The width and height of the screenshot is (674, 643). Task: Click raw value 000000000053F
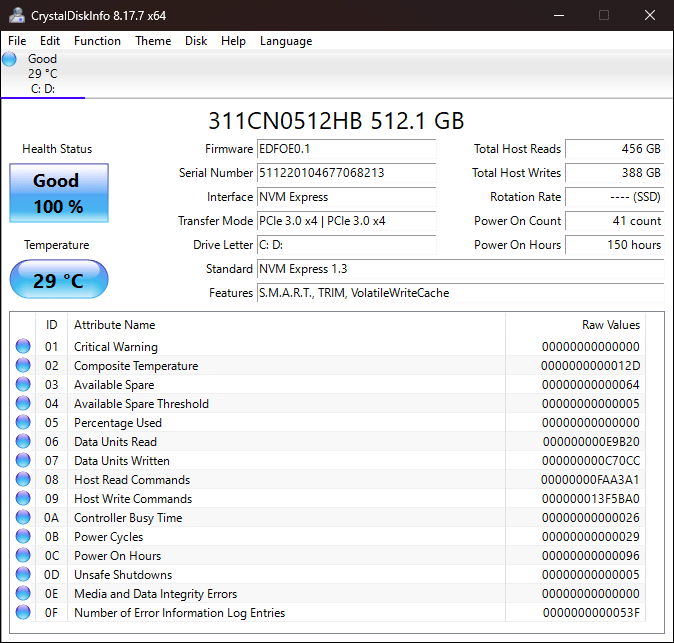point(591,613)
